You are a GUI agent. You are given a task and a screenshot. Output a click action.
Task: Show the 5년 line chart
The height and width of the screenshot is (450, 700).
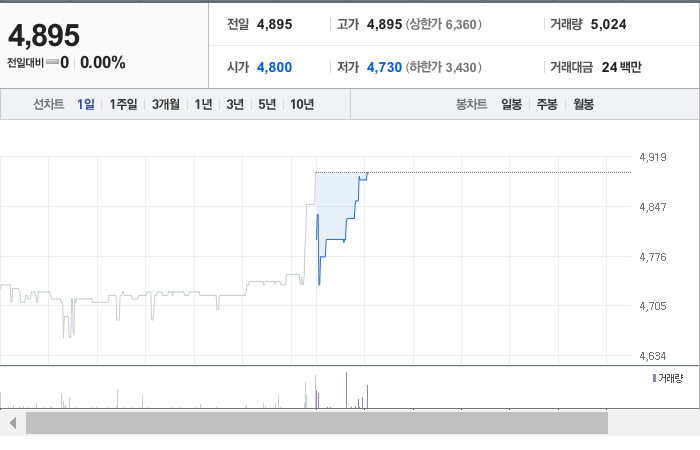[x=267, y=104]
